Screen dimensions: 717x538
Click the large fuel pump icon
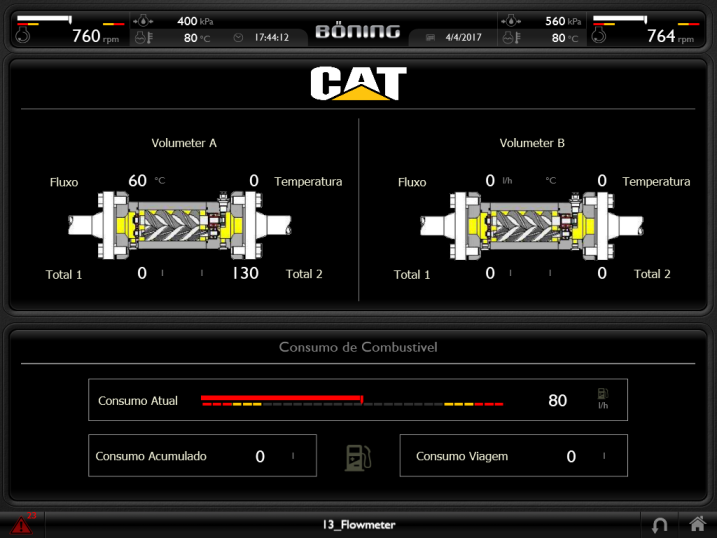[358, 458]
